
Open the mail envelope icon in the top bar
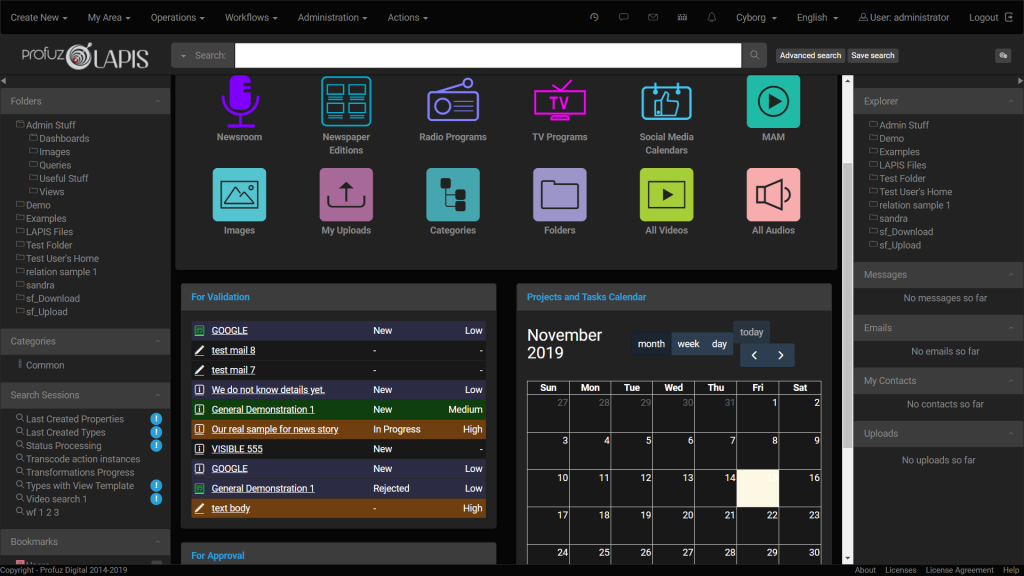click(x=652, y=16)
